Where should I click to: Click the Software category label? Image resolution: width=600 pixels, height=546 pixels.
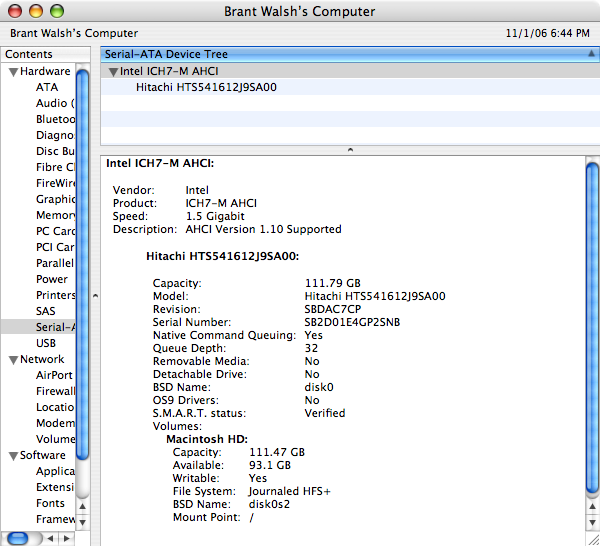[42, 455]
